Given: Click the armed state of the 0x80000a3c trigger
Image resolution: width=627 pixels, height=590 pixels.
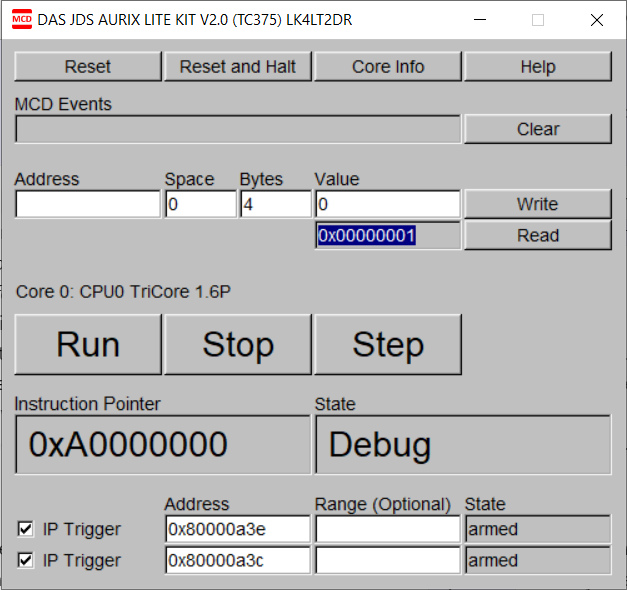Looking at the screenshot, I should [x=538, y=560].
